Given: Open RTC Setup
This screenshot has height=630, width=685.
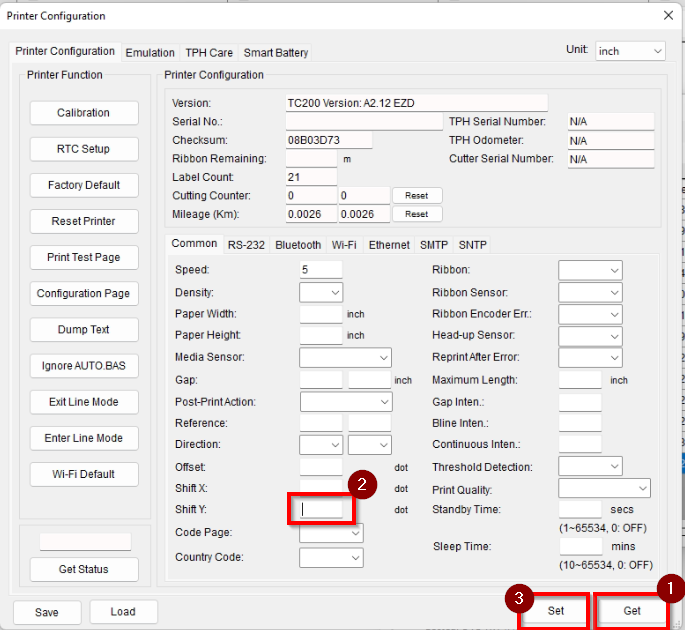Looking at the screenshot, I should pyautogui.click(x=83, y=149).
